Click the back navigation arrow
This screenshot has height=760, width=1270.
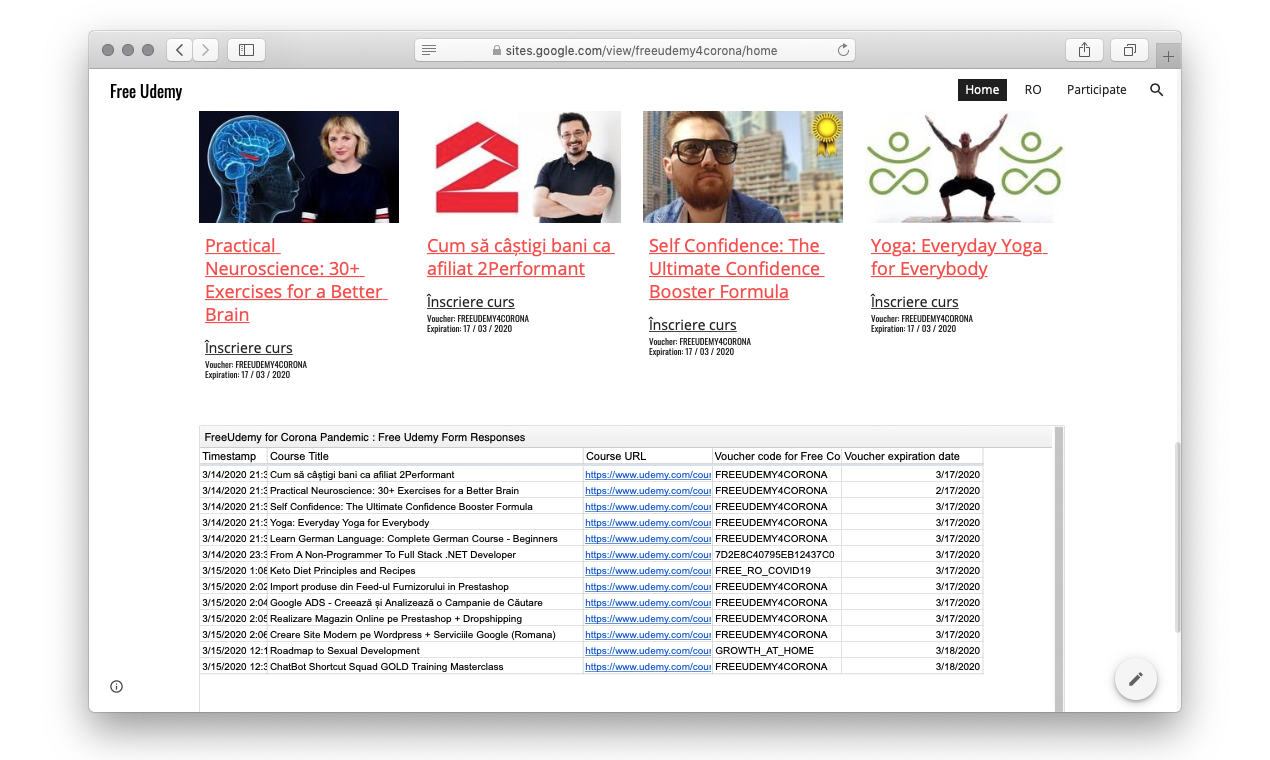coord(179,49)
